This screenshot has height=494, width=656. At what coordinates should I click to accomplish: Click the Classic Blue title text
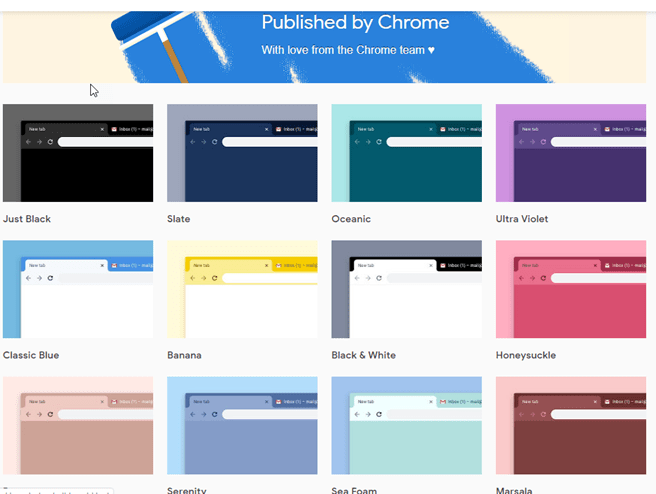(x=31, y=355)
